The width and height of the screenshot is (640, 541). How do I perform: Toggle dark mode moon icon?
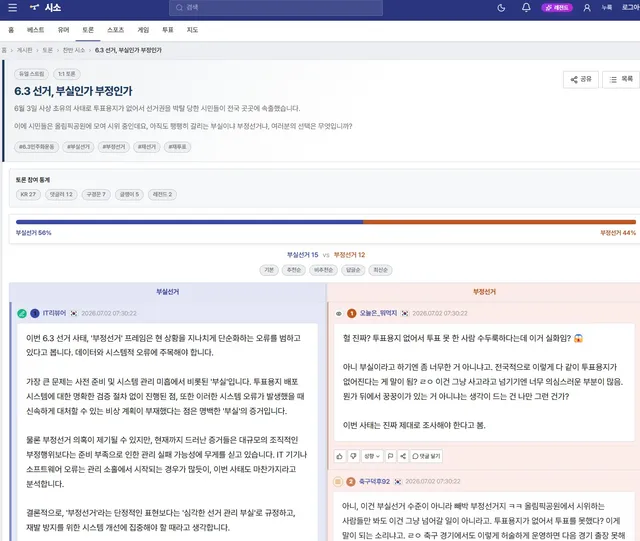click(501, 7)
